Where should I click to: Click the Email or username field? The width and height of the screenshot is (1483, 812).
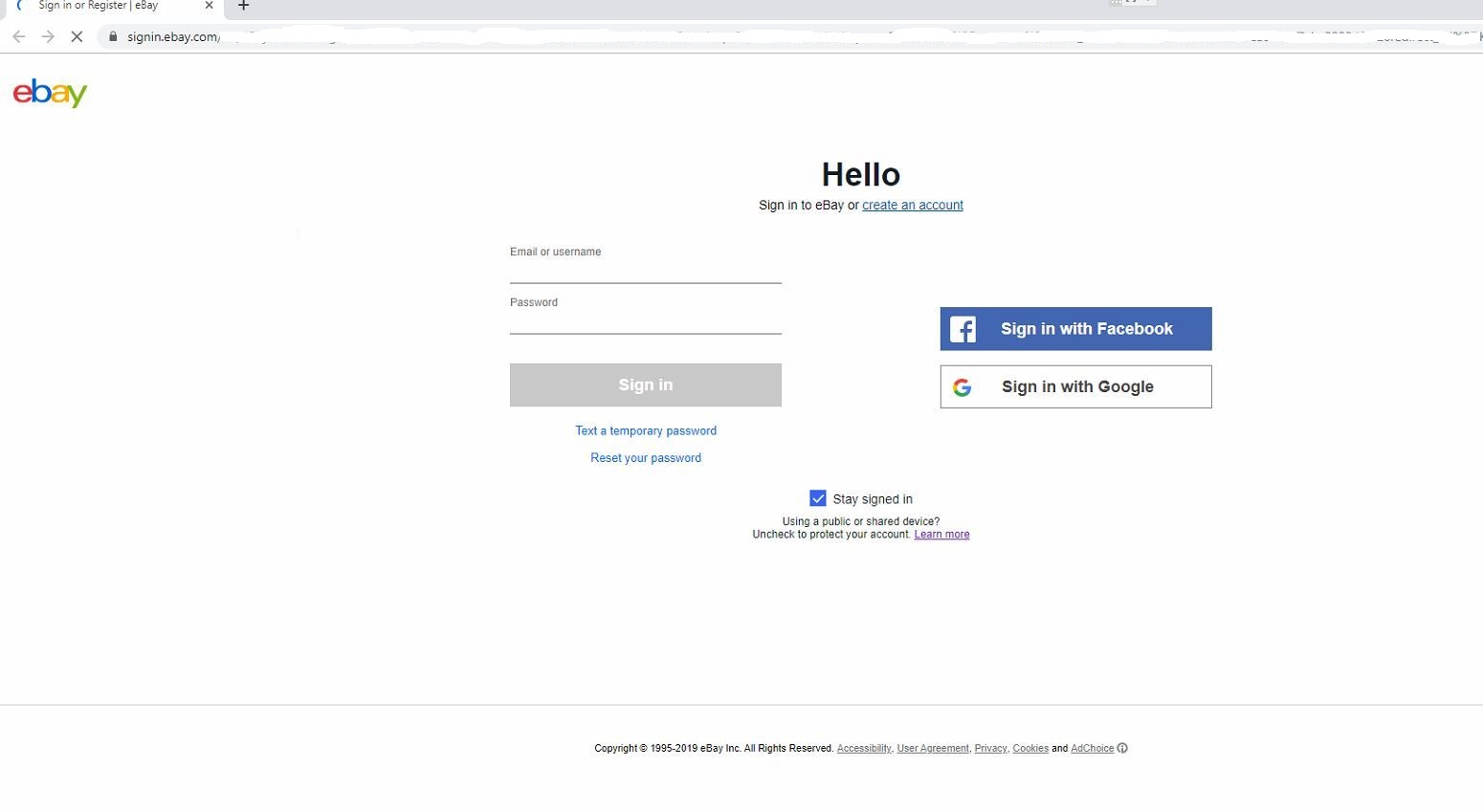coord(645,272)
